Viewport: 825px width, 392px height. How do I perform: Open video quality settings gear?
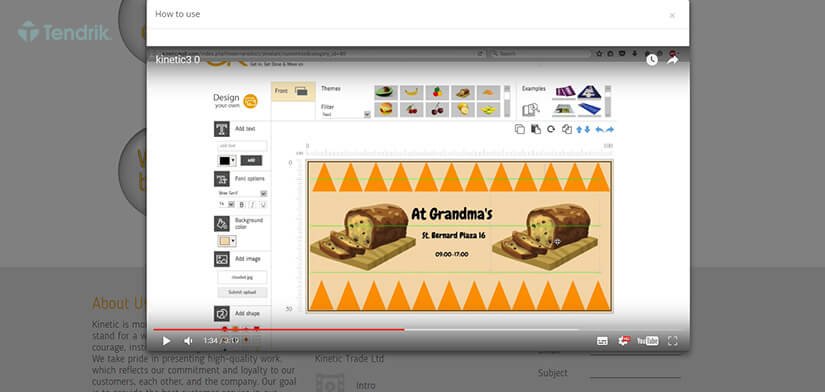click(x=624, y=340)
